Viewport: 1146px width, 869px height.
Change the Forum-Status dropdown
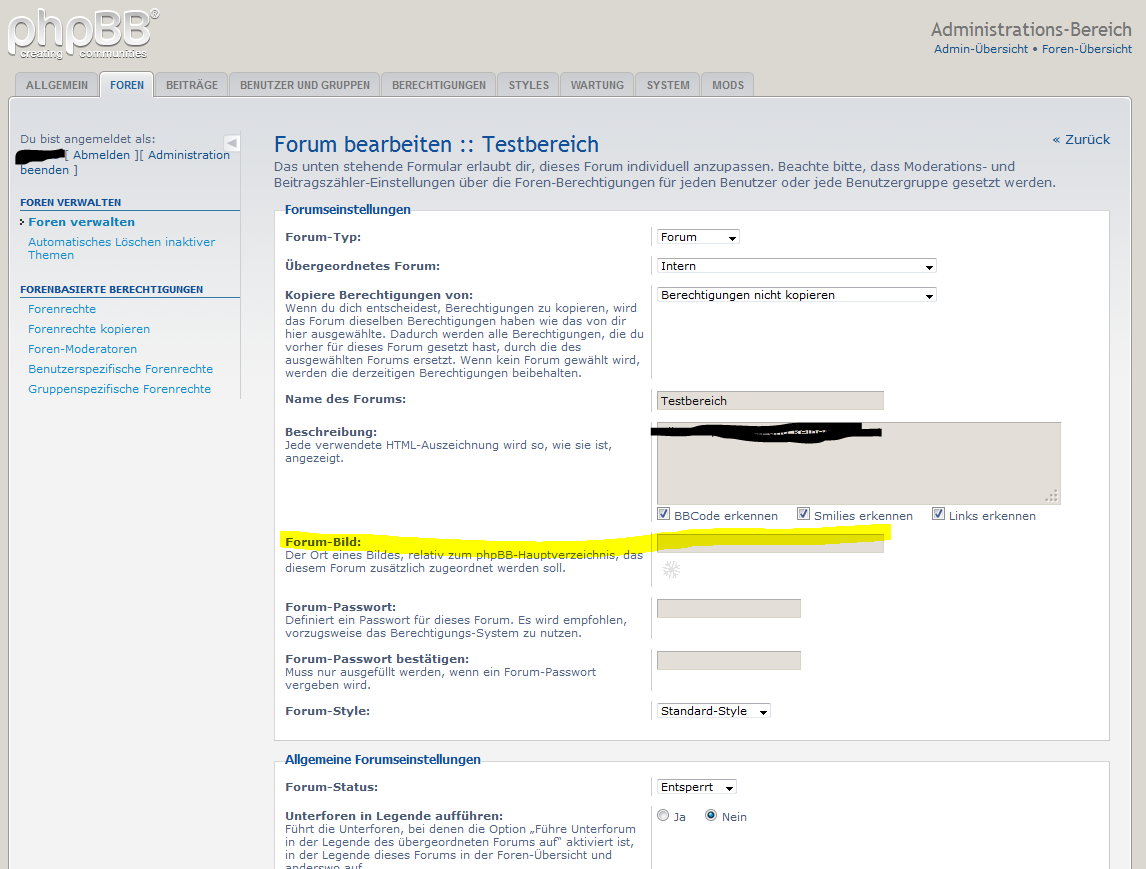point(696,787)
